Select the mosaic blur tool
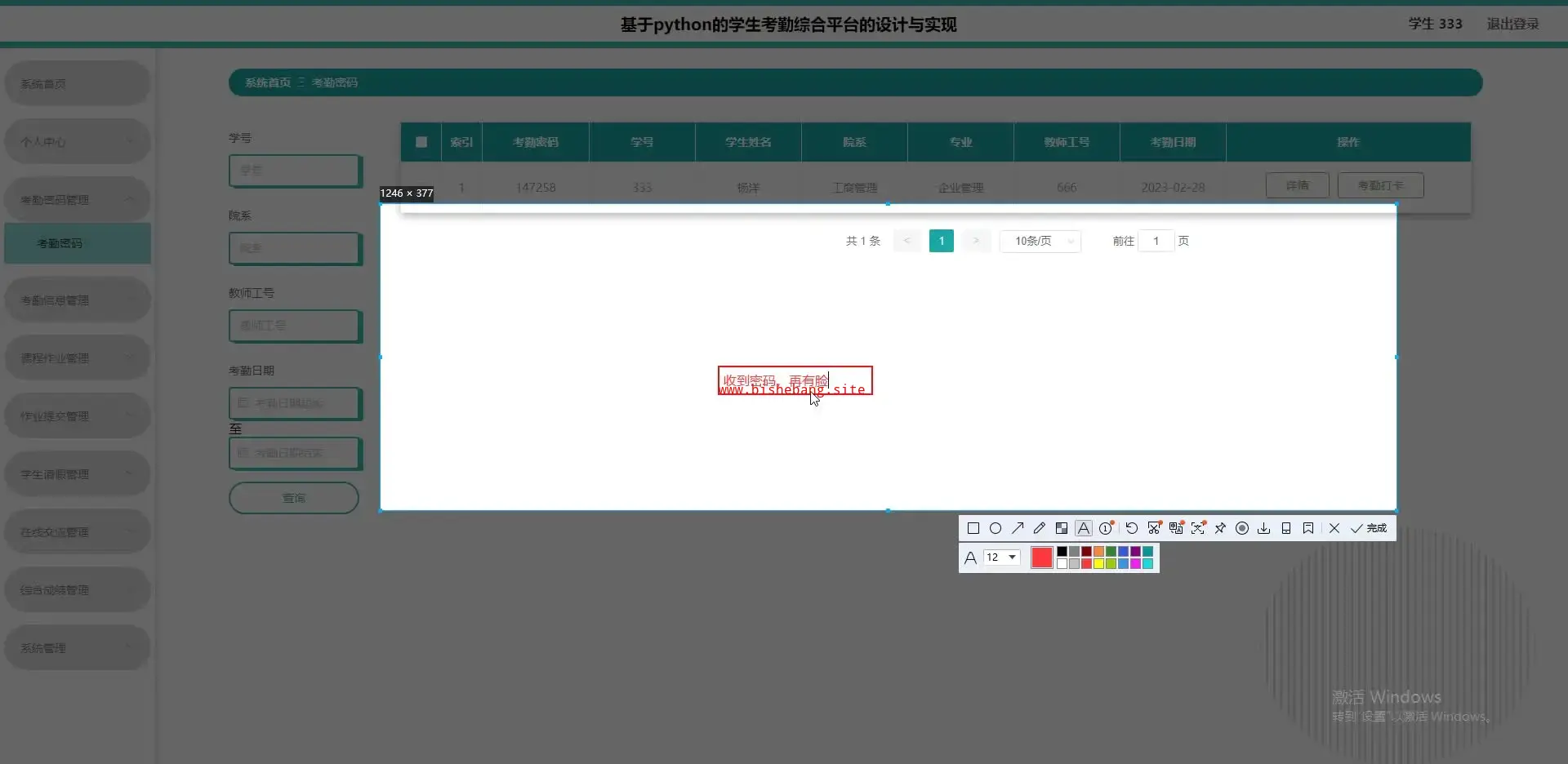 tap(1061, 528)
